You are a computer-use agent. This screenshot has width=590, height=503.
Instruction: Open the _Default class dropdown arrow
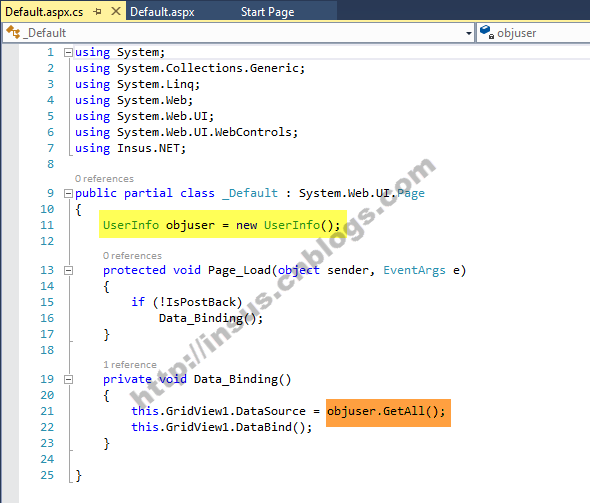click(468, 33)
